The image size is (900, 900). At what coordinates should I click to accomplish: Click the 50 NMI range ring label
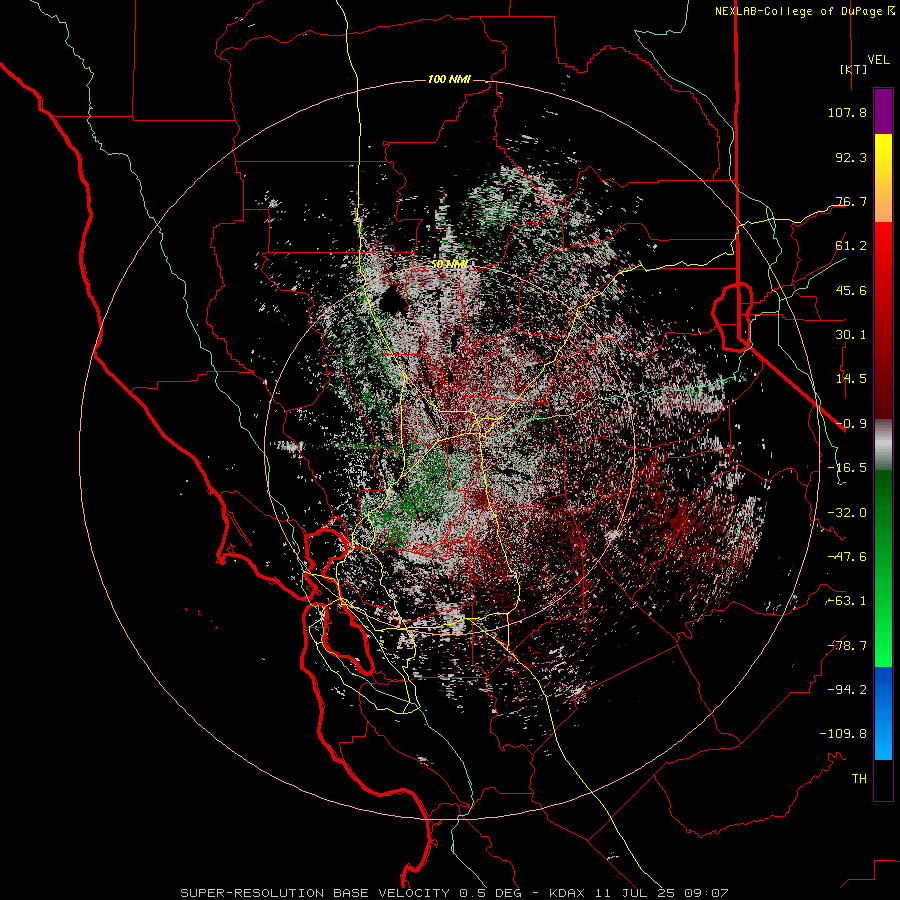click(449, 264)
